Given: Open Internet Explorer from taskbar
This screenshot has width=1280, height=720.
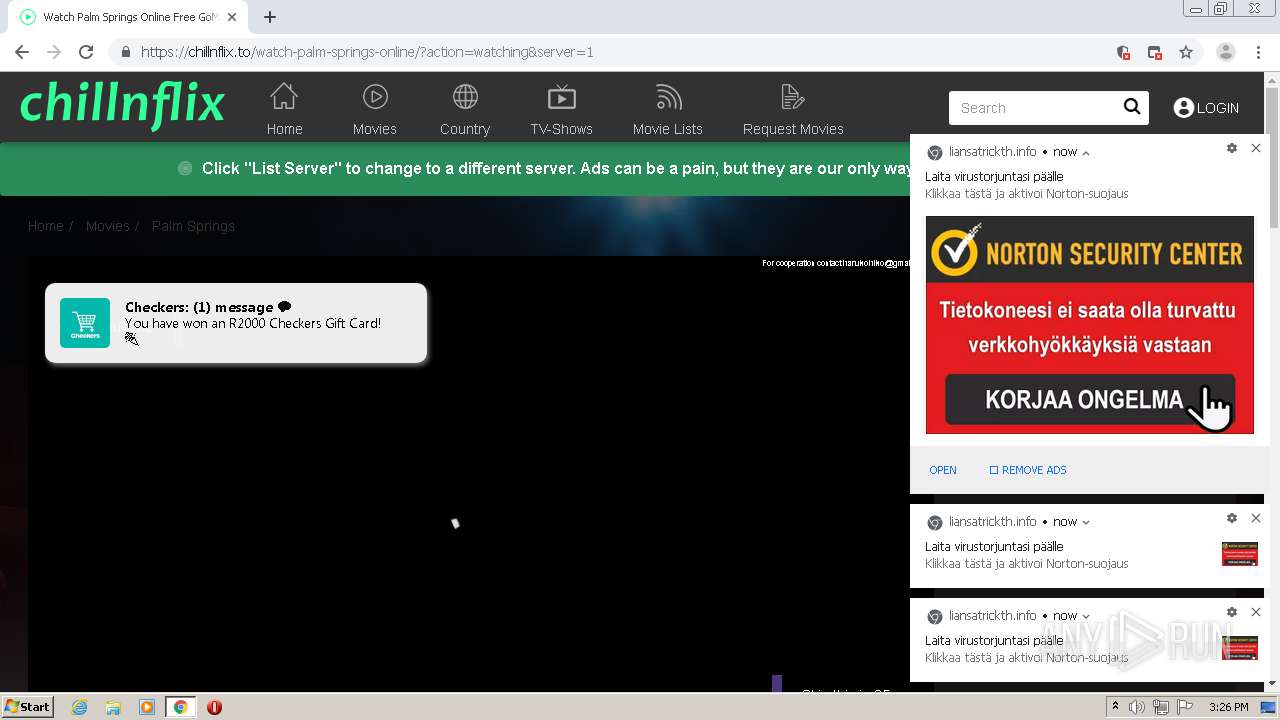Looking at the screenshot, I should point(79,707).
